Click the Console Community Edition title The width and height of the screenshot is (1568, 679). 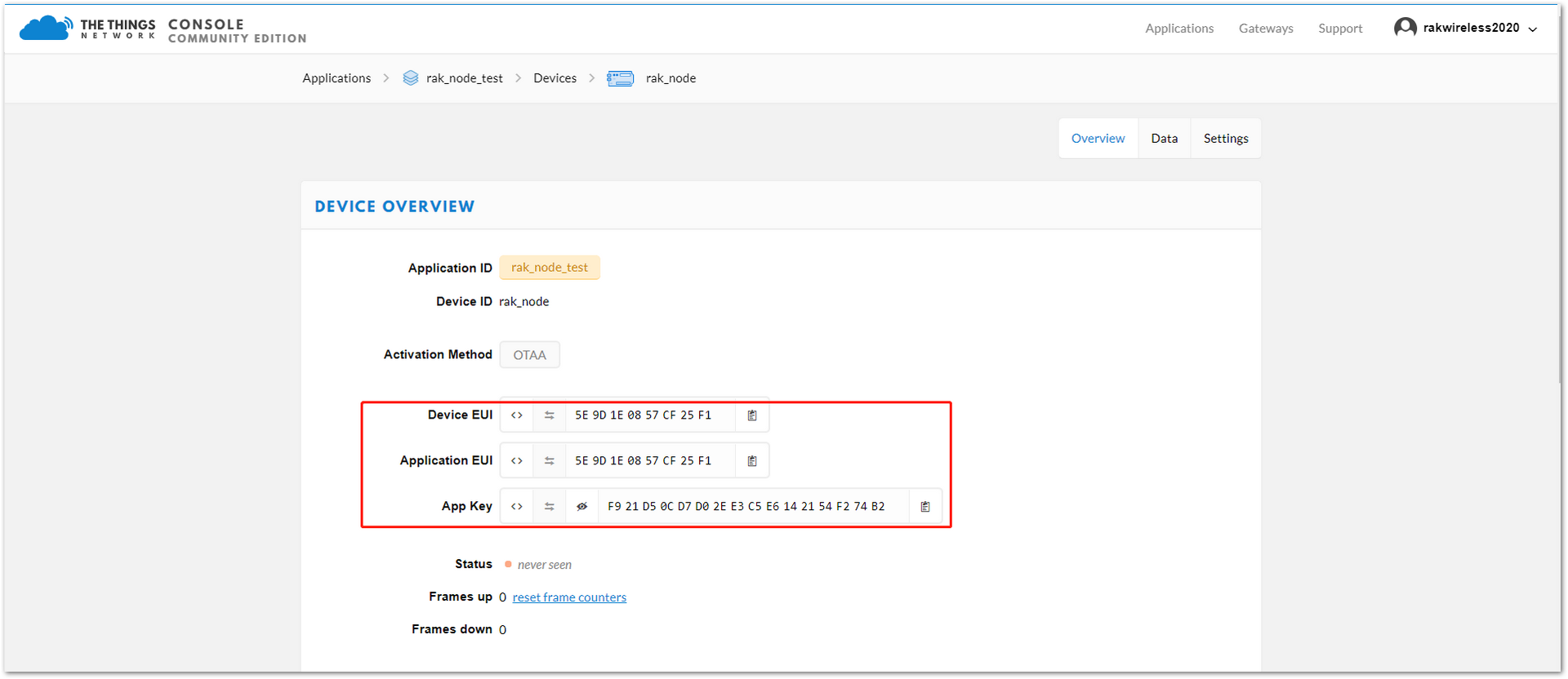coord(238,31)
